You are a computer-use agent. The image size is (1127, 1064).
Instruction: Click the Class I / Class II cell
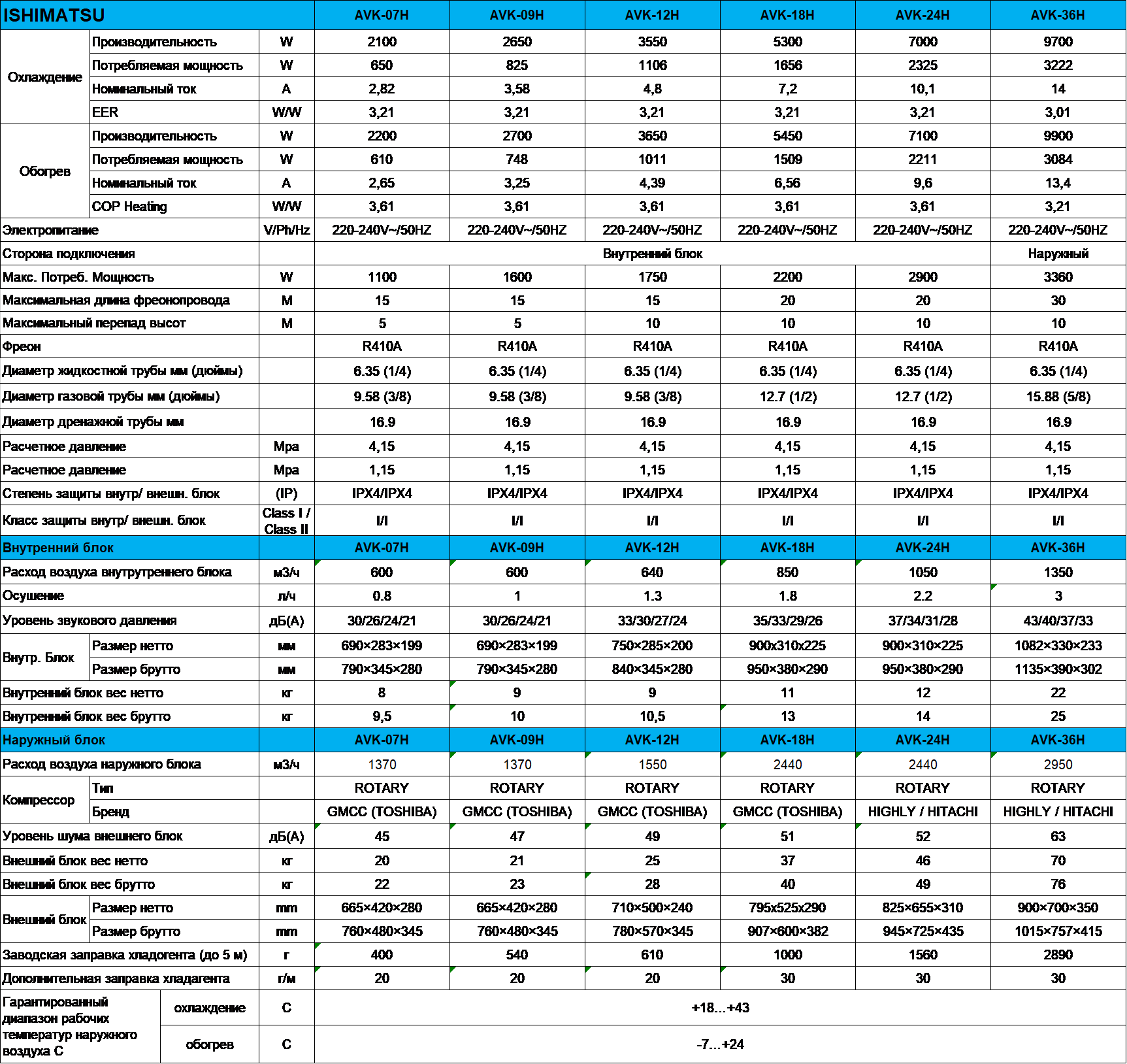coord(287,521)
